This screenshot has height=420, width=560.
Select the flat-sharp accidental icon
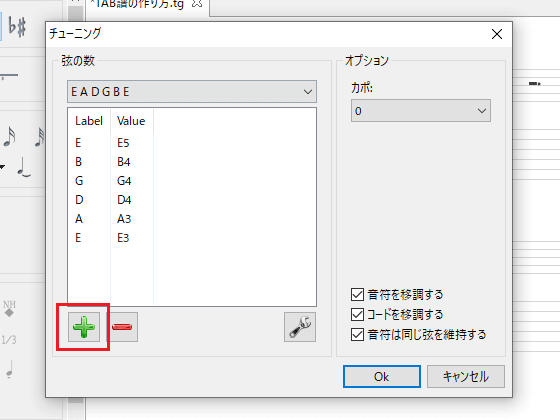tap(17, 26)
